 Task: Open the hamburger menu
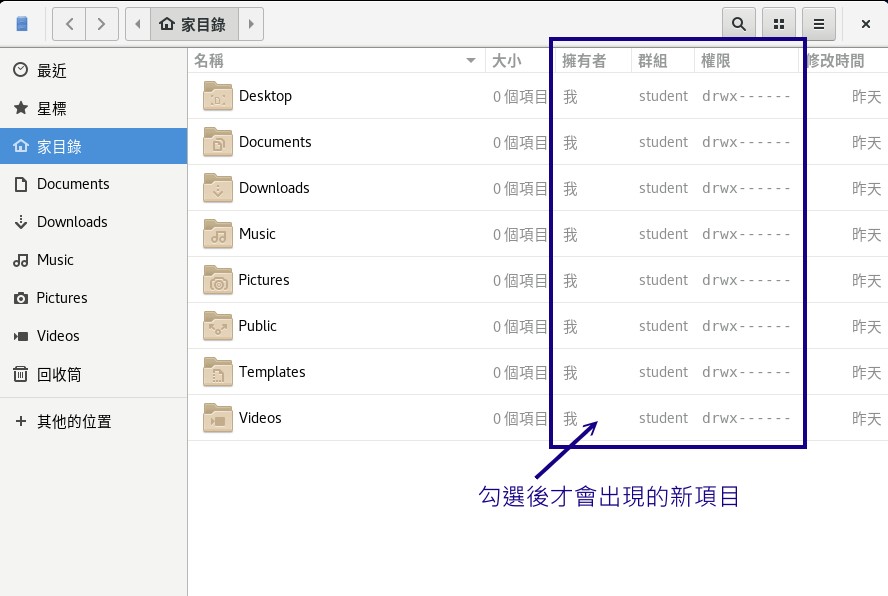coord(818,23)
